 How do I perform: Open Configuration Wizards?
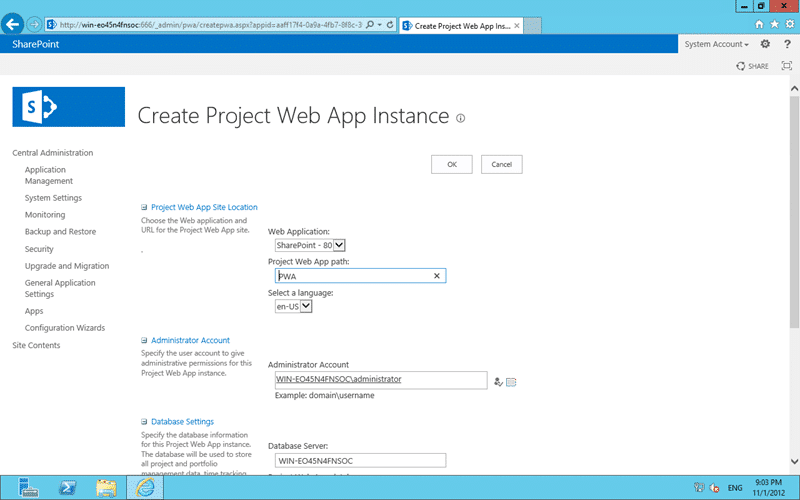pos(65,328)
